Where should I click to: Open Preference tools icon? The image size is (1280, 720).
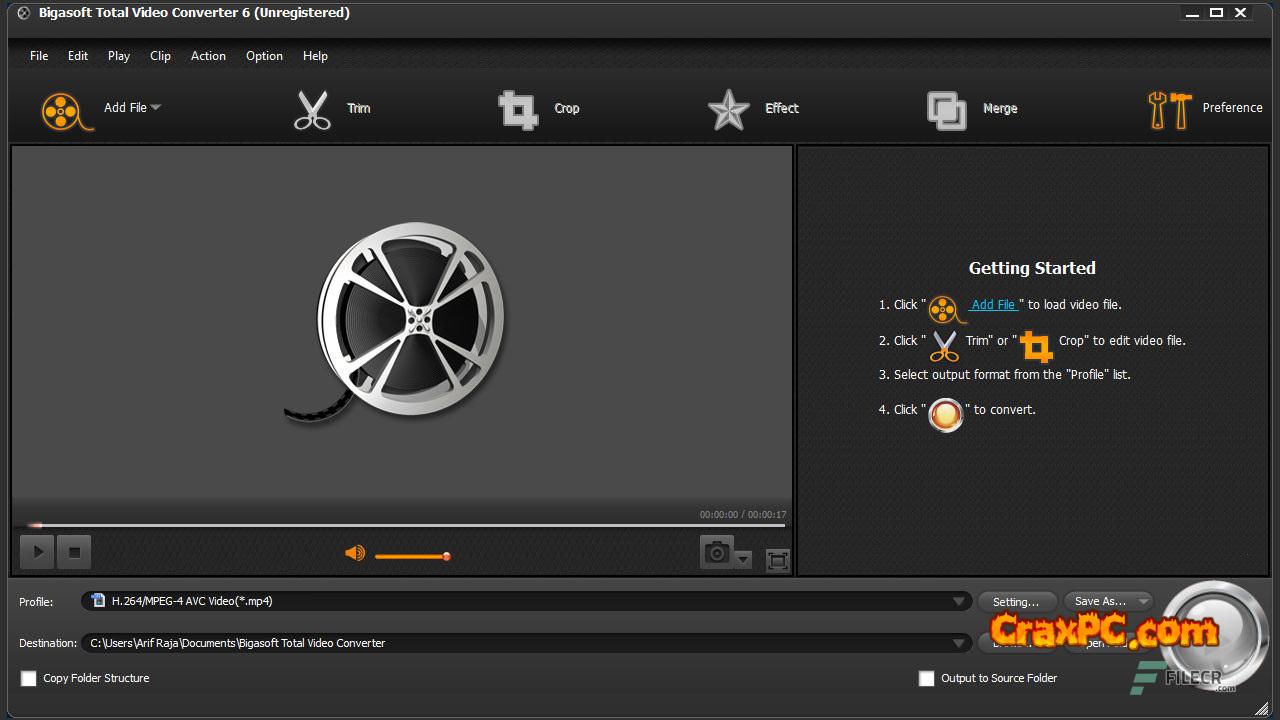(x=1169, y=109)
